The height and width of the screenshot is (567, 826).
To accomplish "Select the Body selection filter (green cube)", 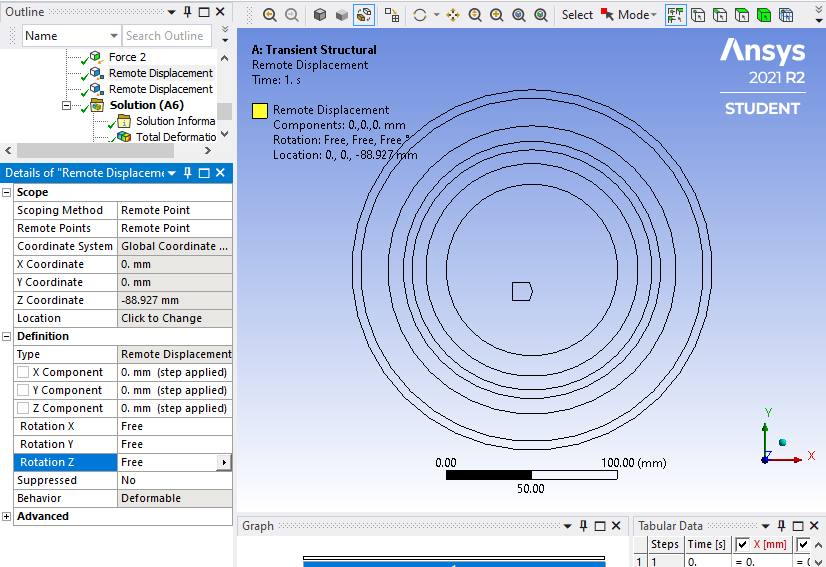I will click(763, 15).
